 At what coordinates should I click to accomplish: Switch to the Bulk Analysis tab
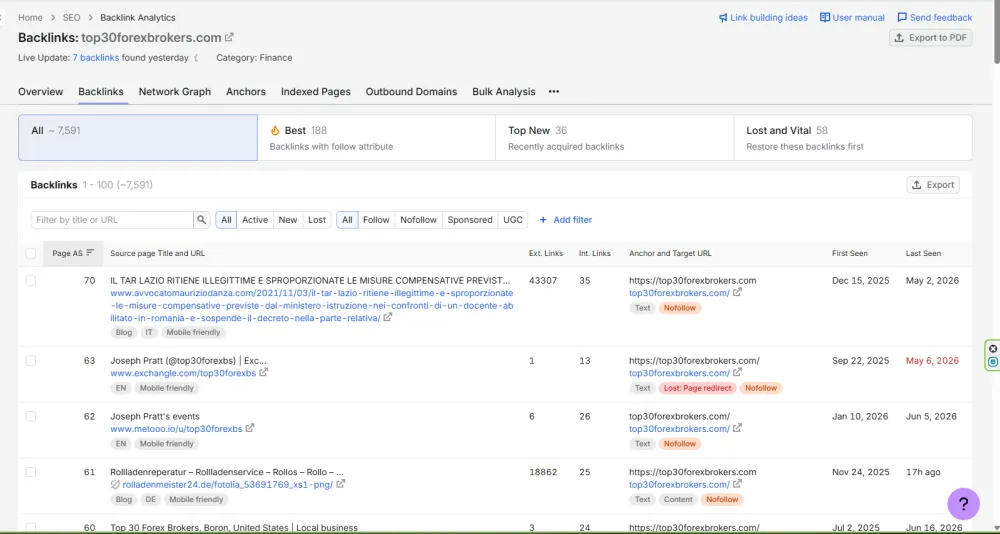(x=504, y=91)
